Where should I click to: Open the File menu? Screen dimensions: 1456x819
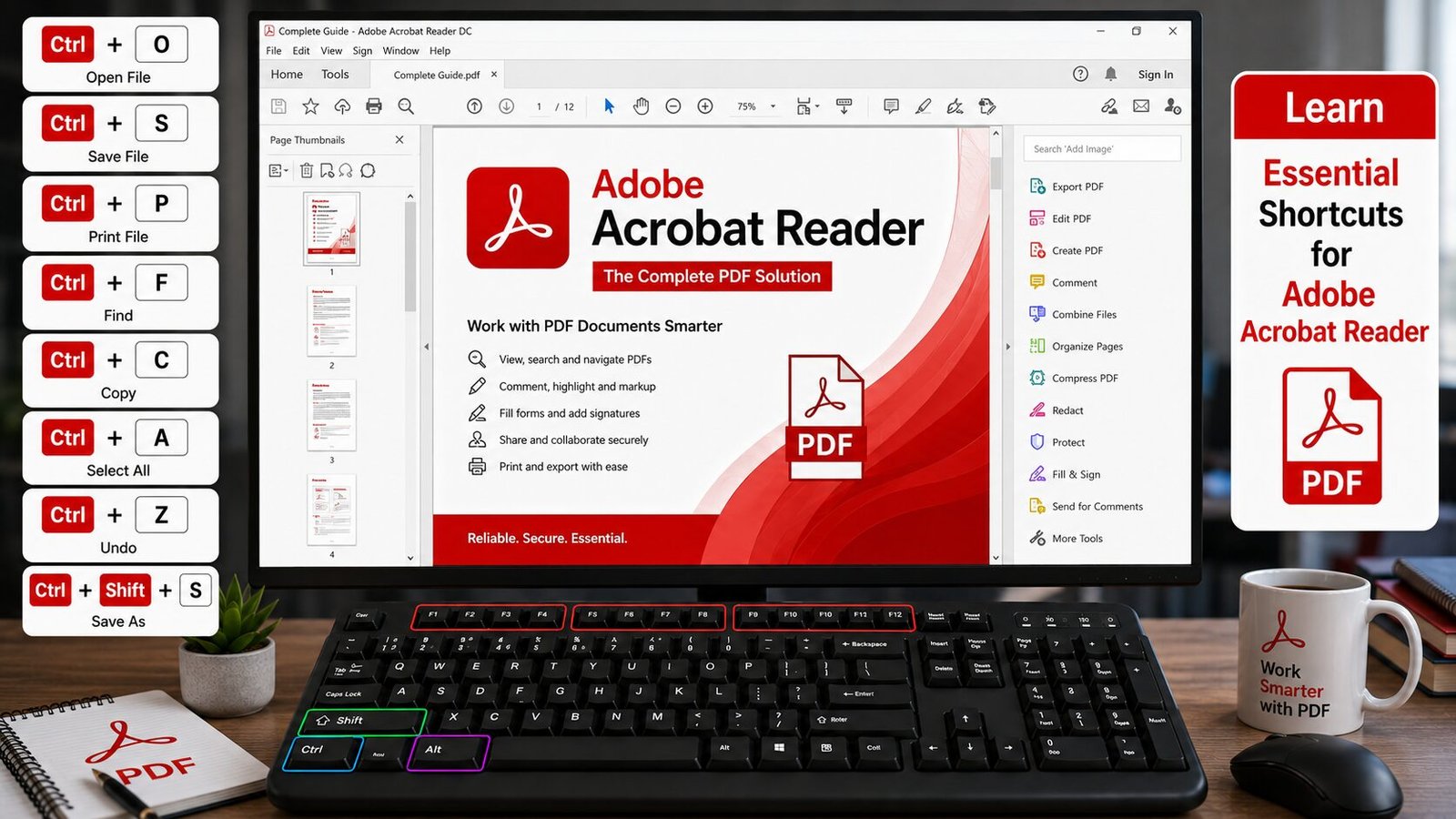274,51
